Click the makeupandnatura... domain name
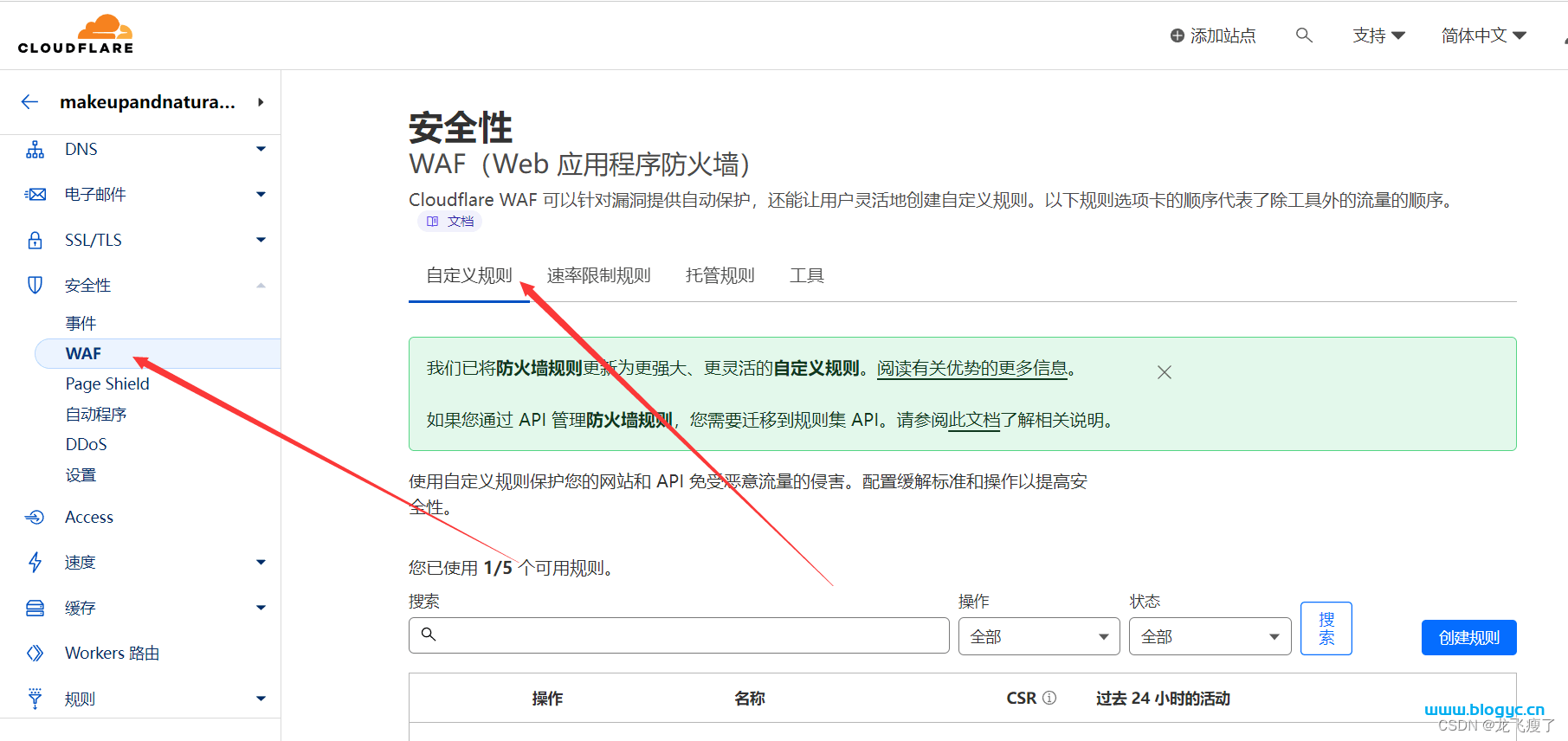Screen dimensions: 1568x741 point(147,102)
